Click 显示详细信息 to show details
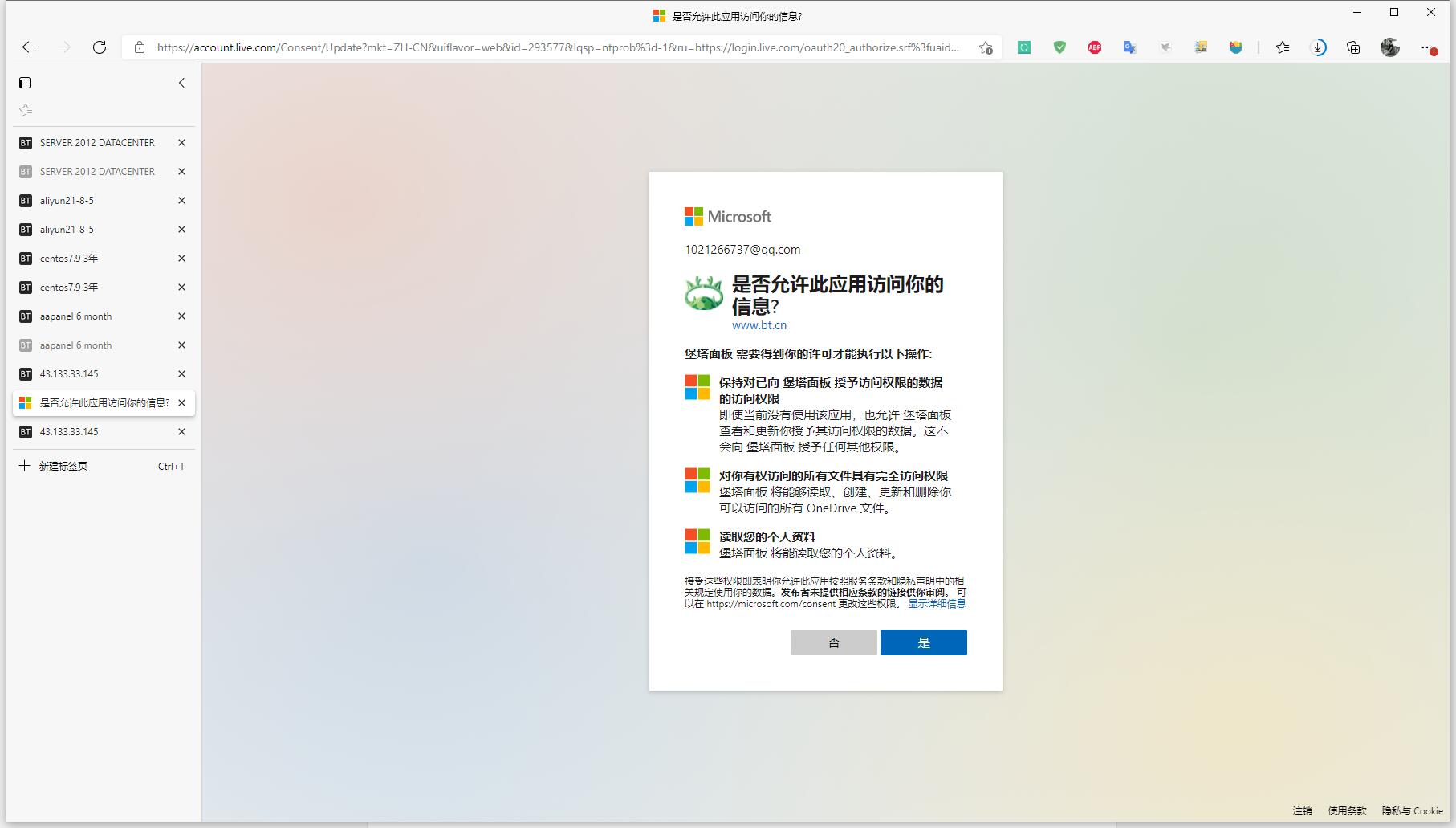Image resolution: width=1456 pixels, height=828 pixels. (x=937, y=603)
